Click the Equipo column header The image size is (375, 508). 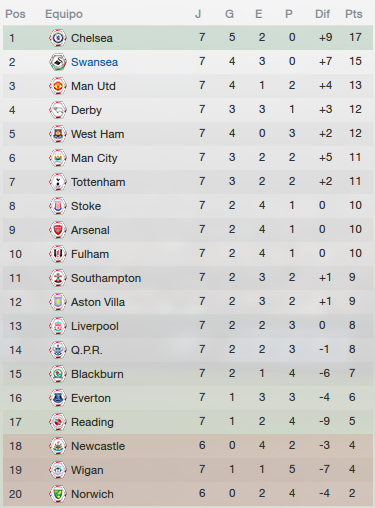point(64,14)
